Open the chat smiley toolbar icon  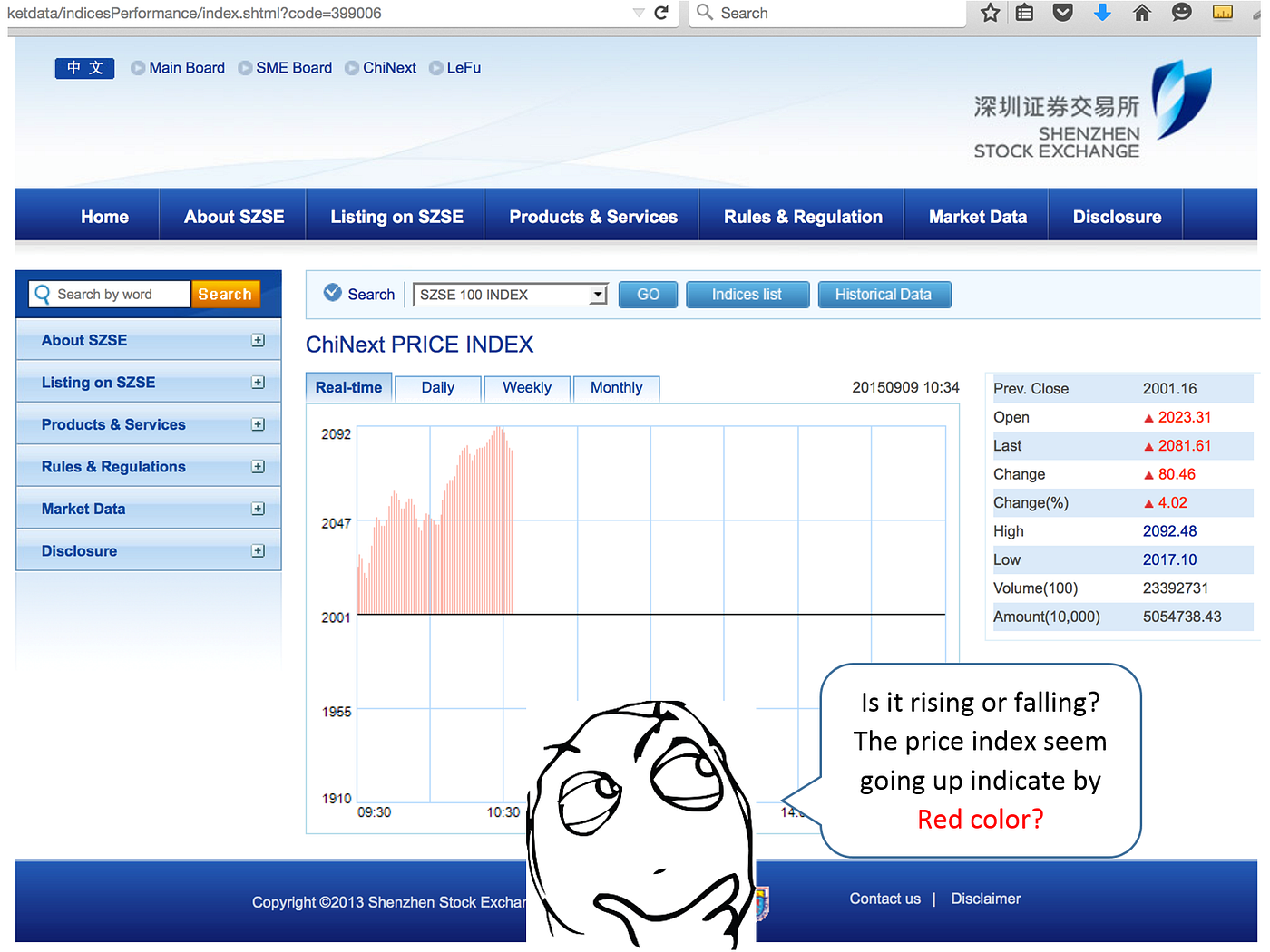(1181, 13)
